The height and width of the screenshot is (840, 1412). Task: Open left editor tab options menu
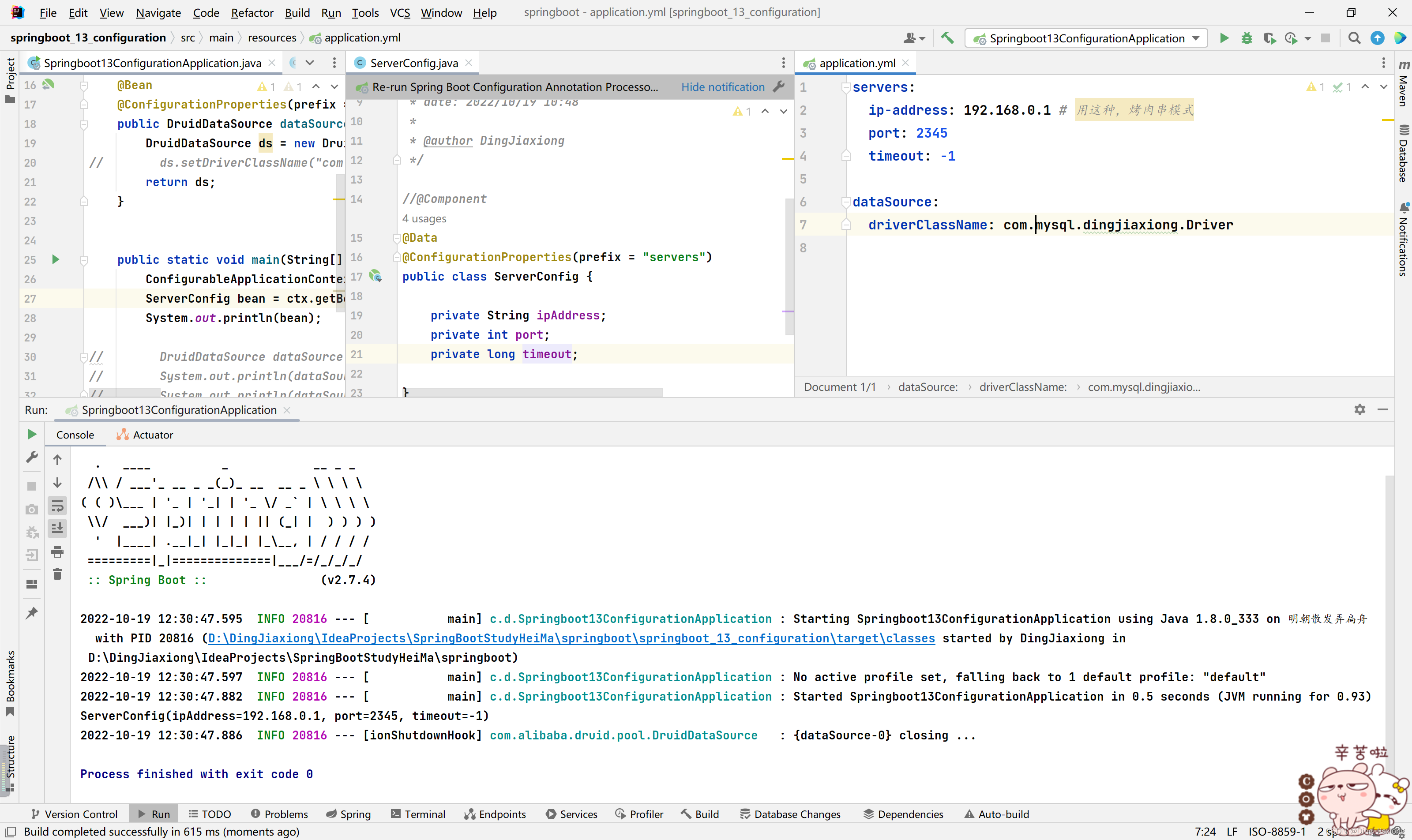point(334,62)
